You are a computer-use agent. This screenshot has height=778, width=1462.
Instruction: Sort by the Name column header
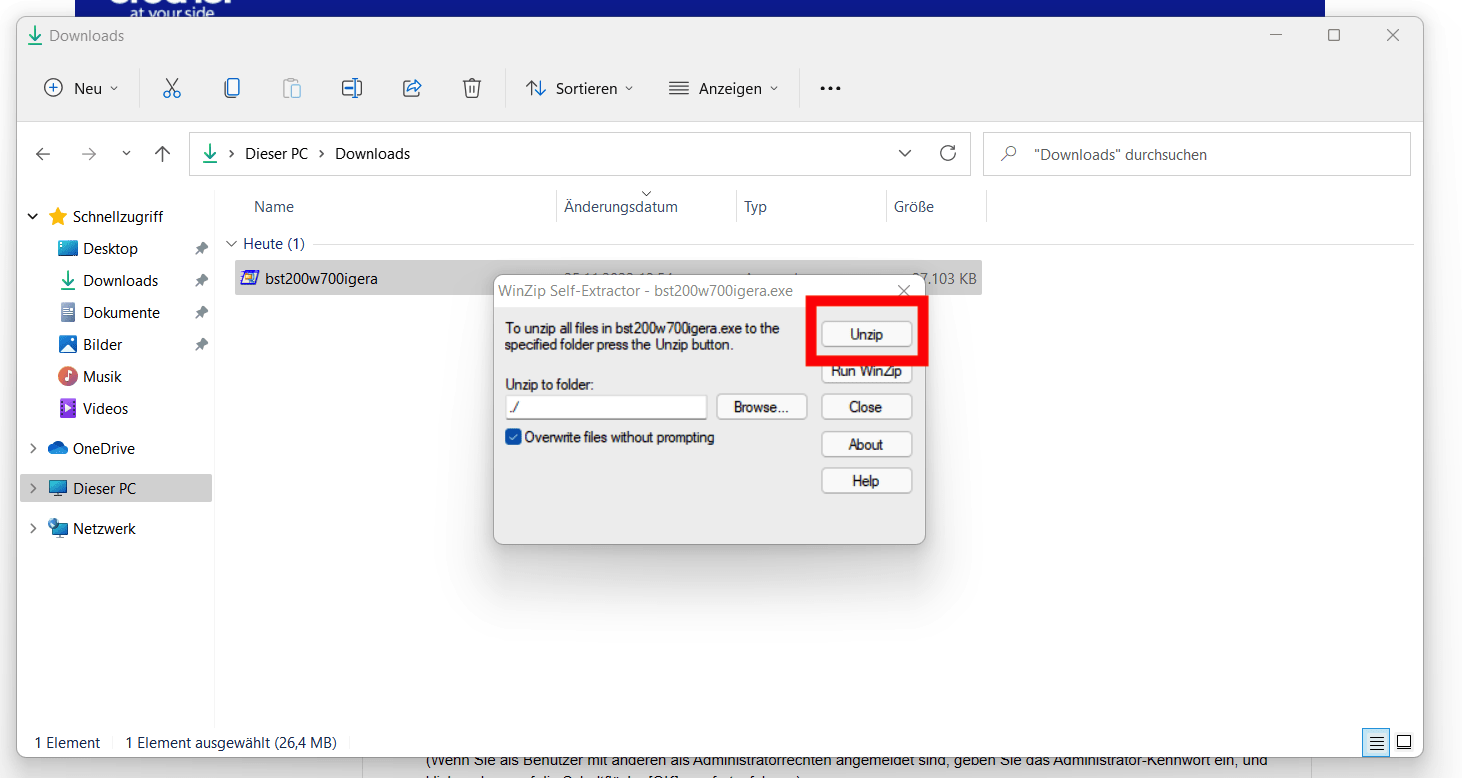click(x=274, y=207)
